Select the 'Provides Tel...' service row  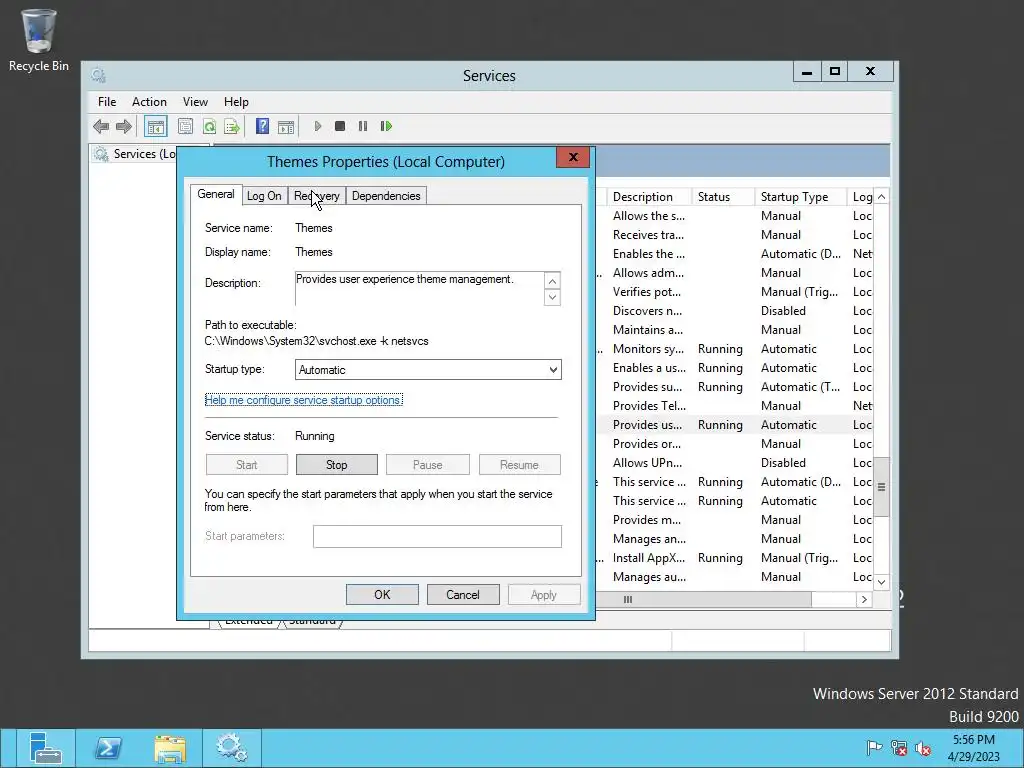point(735,406)
